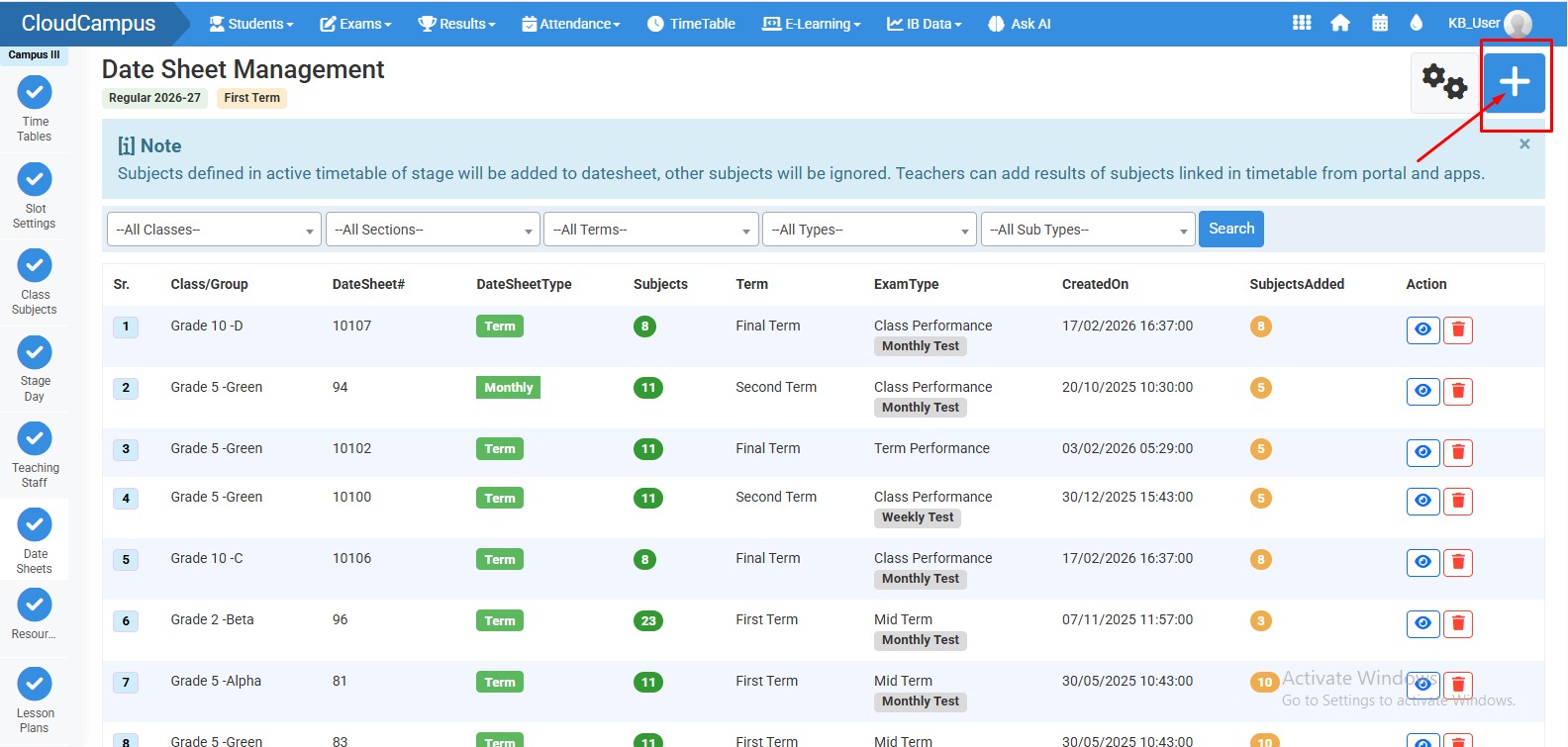Click the date 07/11/2025 11:57:00
Viewport: 1568px width, 747px height.
(x=1127, y=619)
